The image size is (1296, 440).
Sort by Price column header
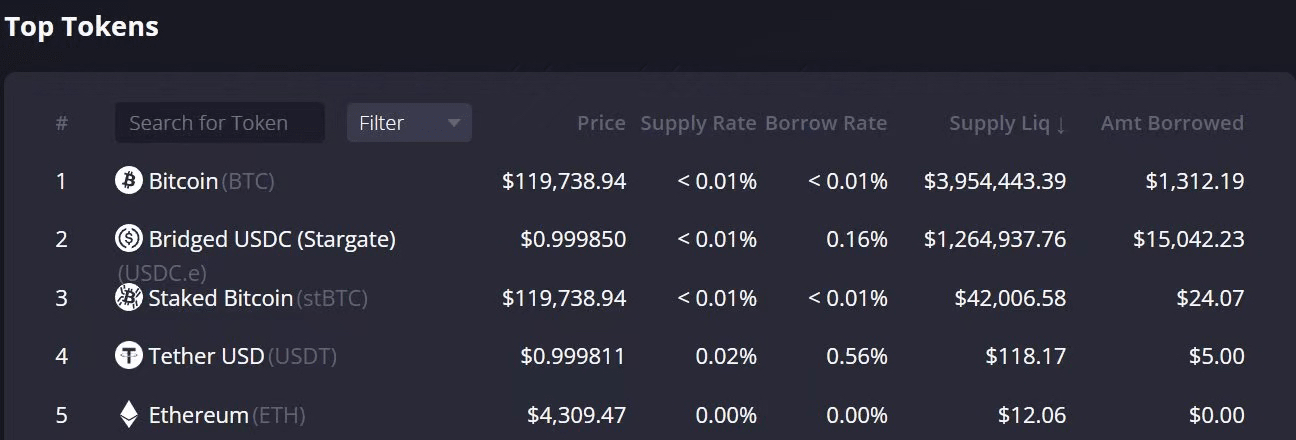click(601, 123)
